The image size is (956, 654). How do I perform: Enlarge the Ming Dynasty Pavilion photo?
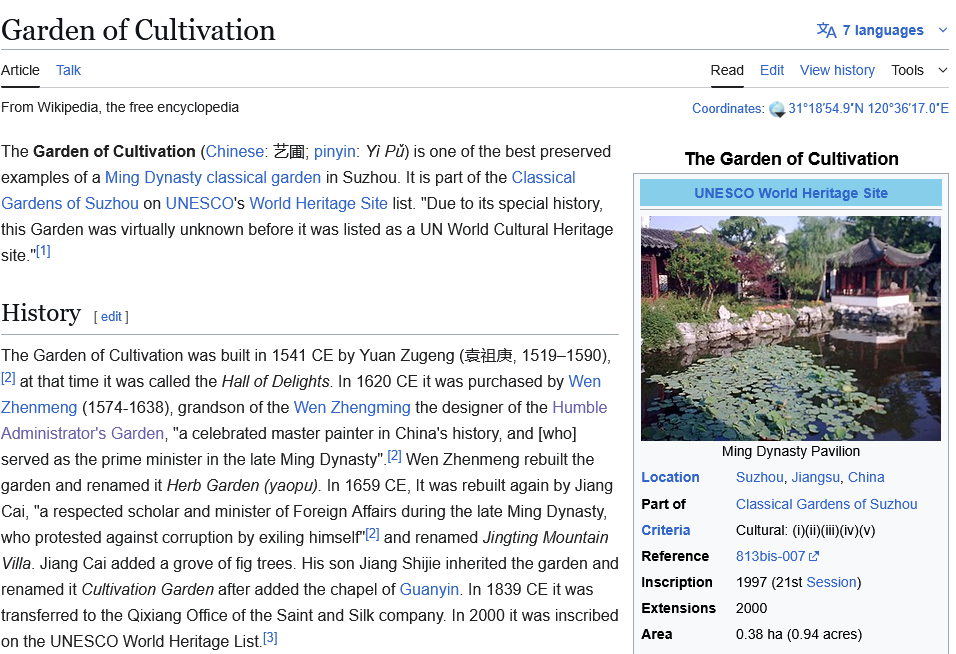click(791, 329)
